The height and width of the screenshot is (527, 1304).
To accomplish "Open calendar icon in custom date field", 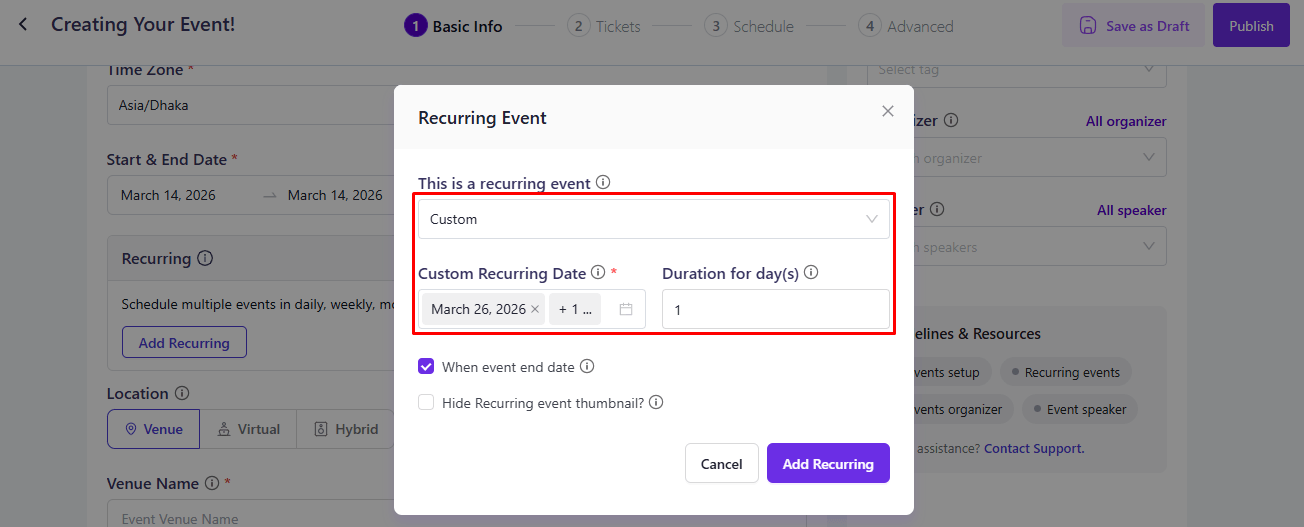I will point(626,309).
